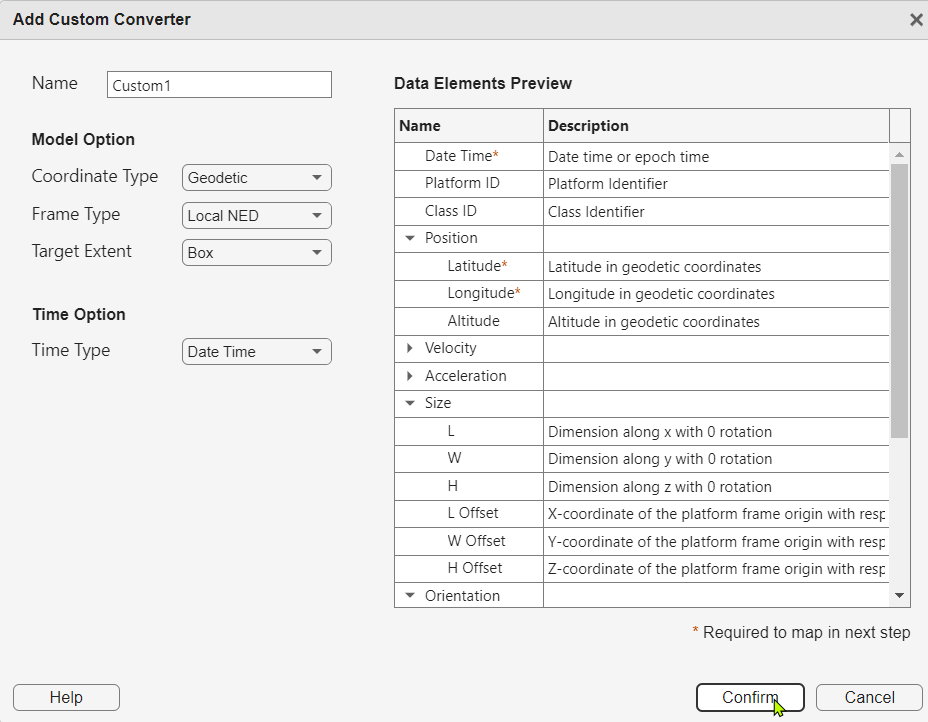Click the Confirm button
This screenshot has height=722, width=928.
pos(750,697)
